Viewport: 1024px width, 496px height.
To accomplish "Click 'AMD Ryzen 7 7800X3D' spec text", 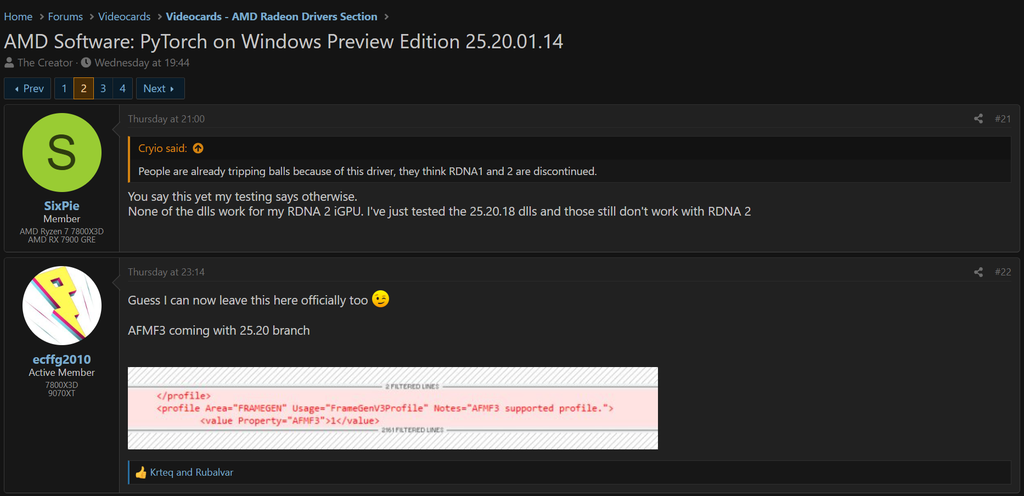I will (62, 232).
